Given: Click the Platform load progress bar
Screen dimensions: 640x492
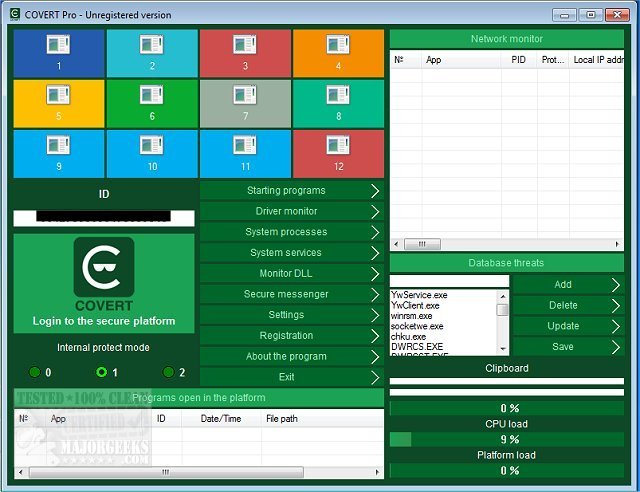Looking at the screenshot, I should point(507,471).
